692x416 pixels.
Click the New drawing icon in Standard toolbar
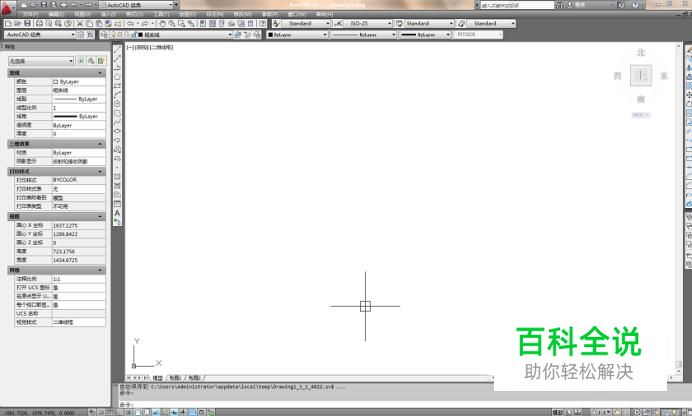coord(8,23)
